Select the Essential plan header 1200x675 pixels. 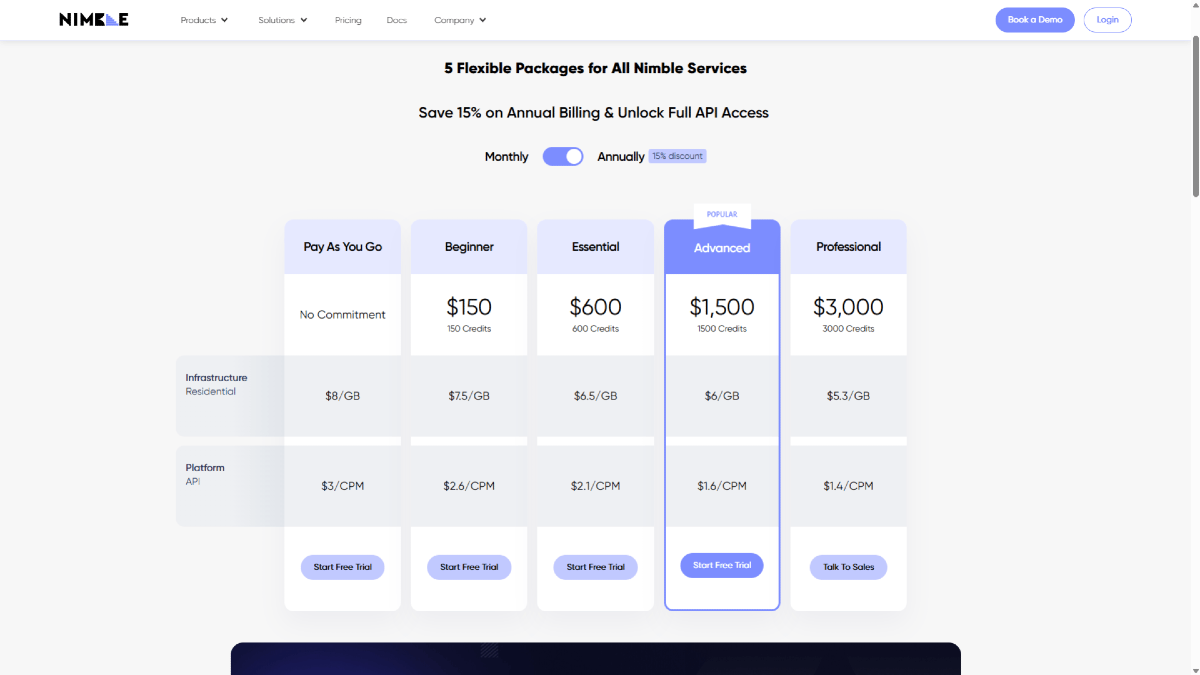point(596,247)
